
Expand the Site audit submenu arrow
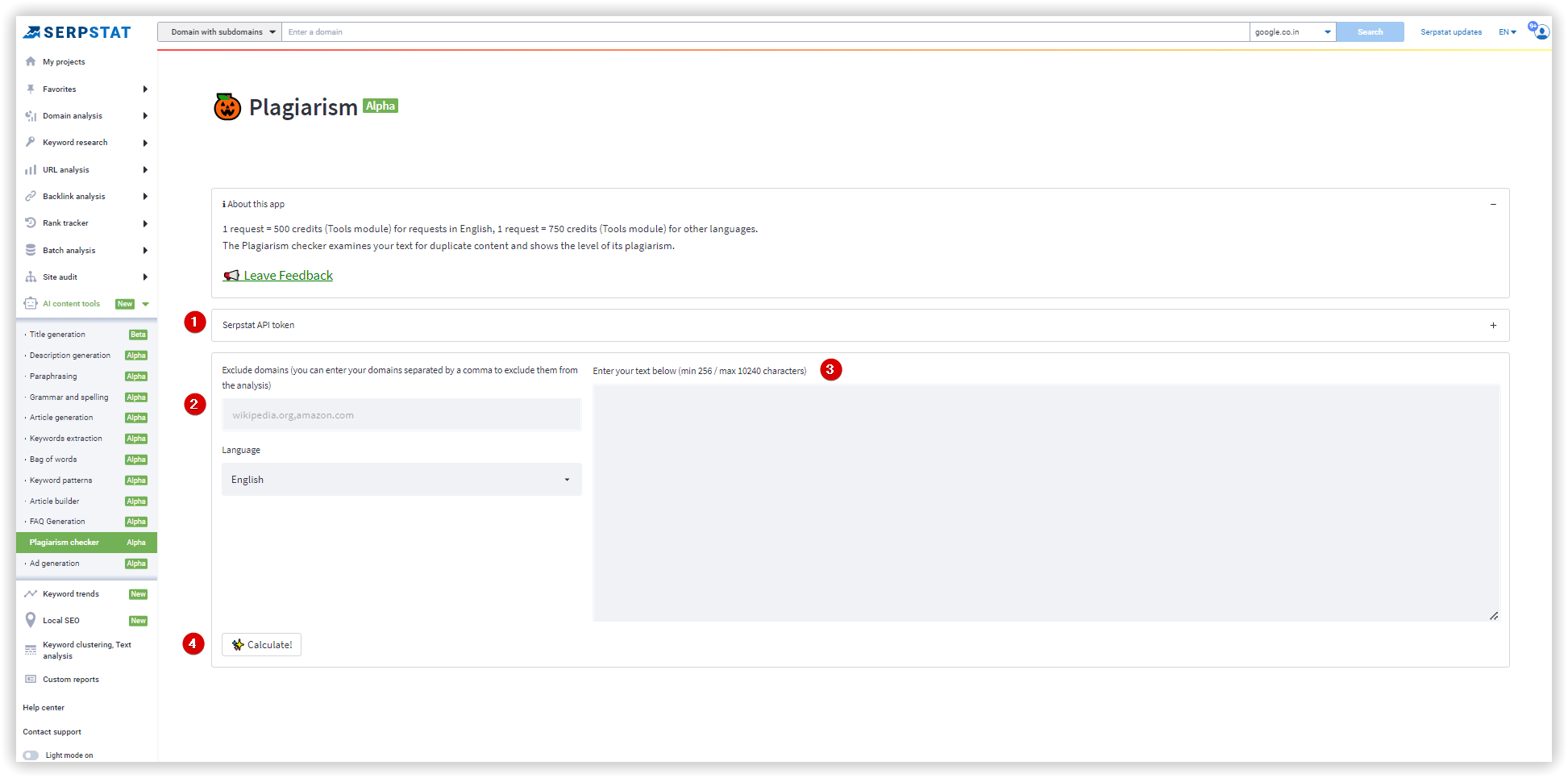click(x=145, y=277)
